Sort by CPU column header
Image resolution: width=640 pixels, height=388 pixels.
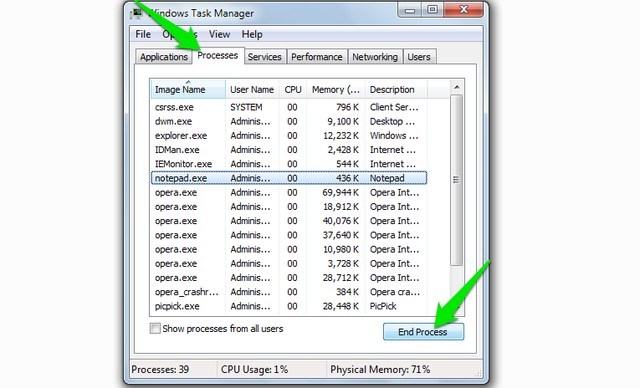[293, 89]
